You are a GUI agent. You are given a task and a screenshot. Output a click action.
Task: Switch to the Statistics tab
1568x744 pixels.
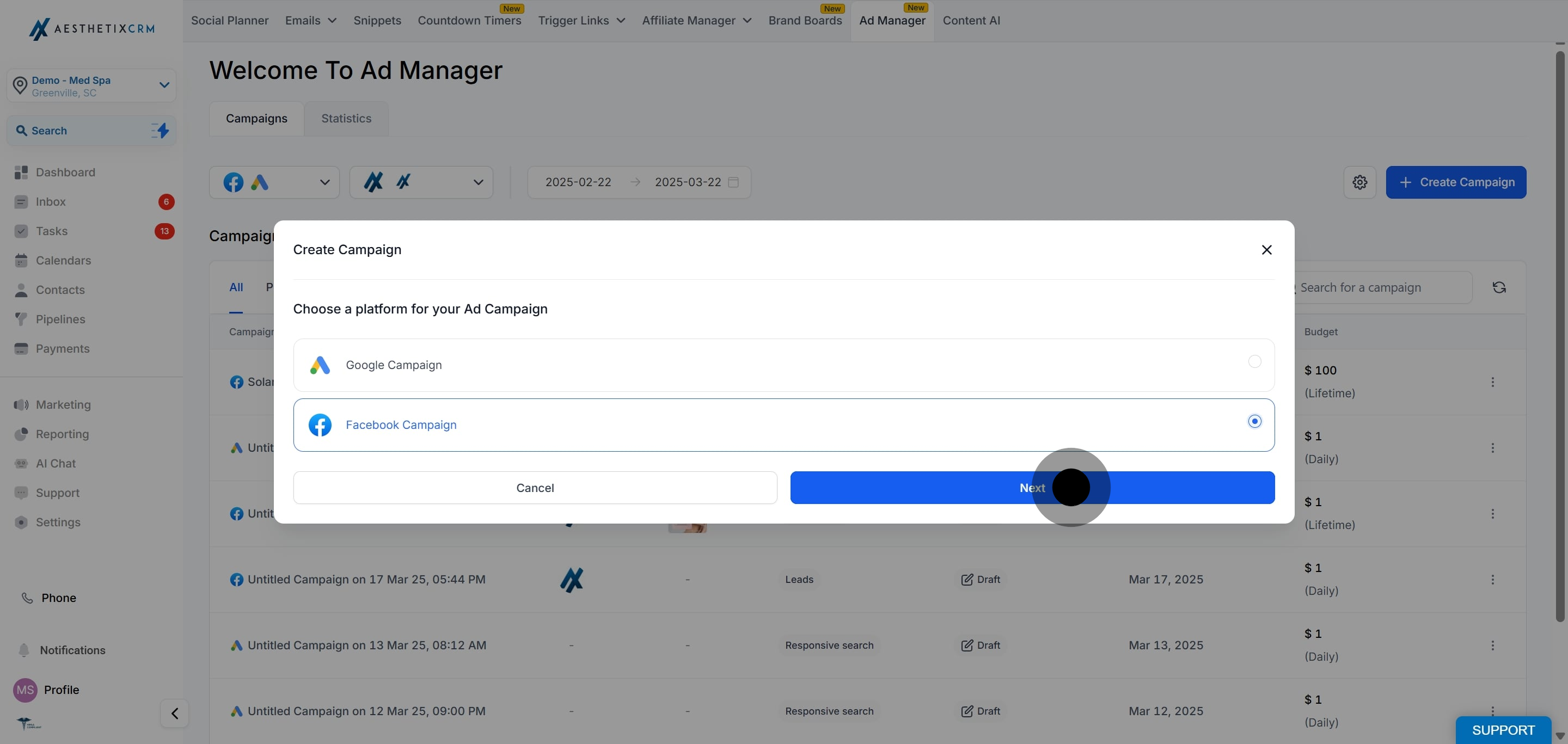[346, 119]
